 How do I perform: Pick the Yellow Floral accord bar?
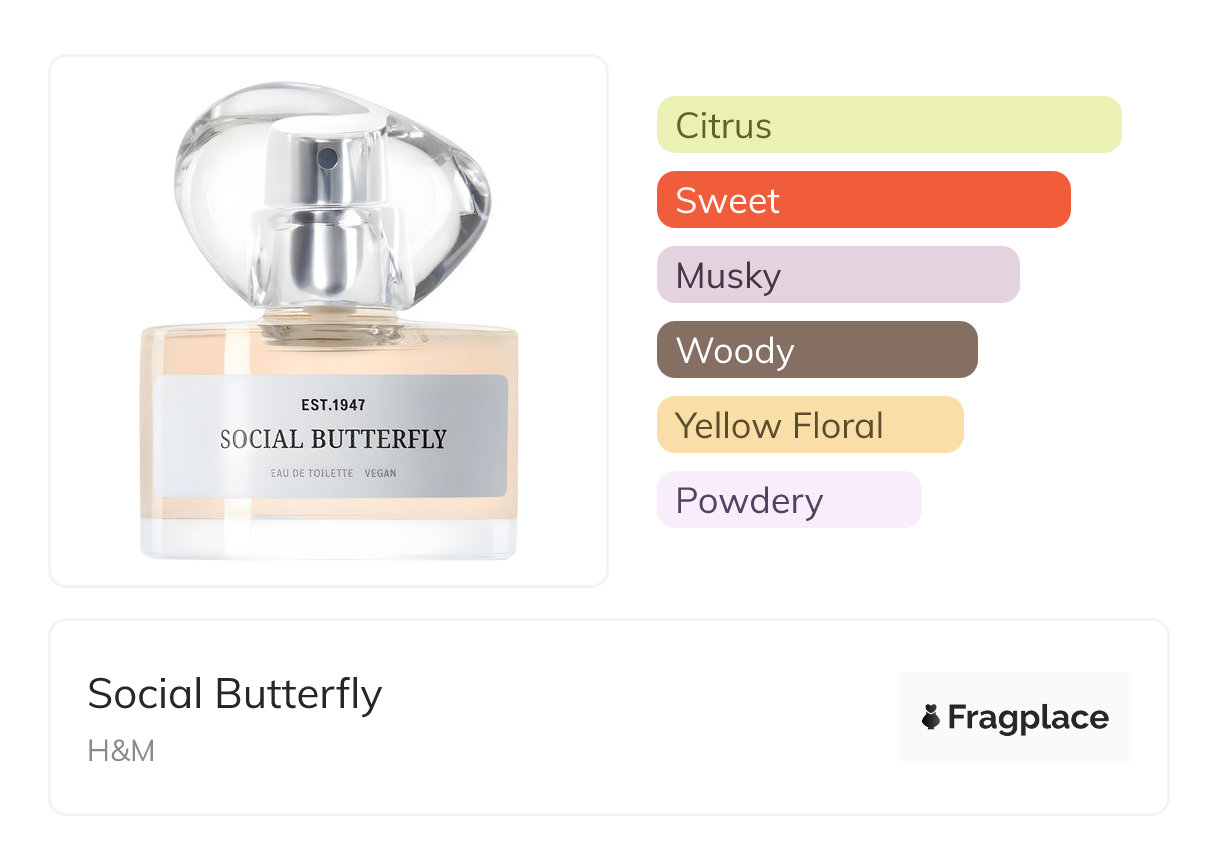click(x=809, y=425)
